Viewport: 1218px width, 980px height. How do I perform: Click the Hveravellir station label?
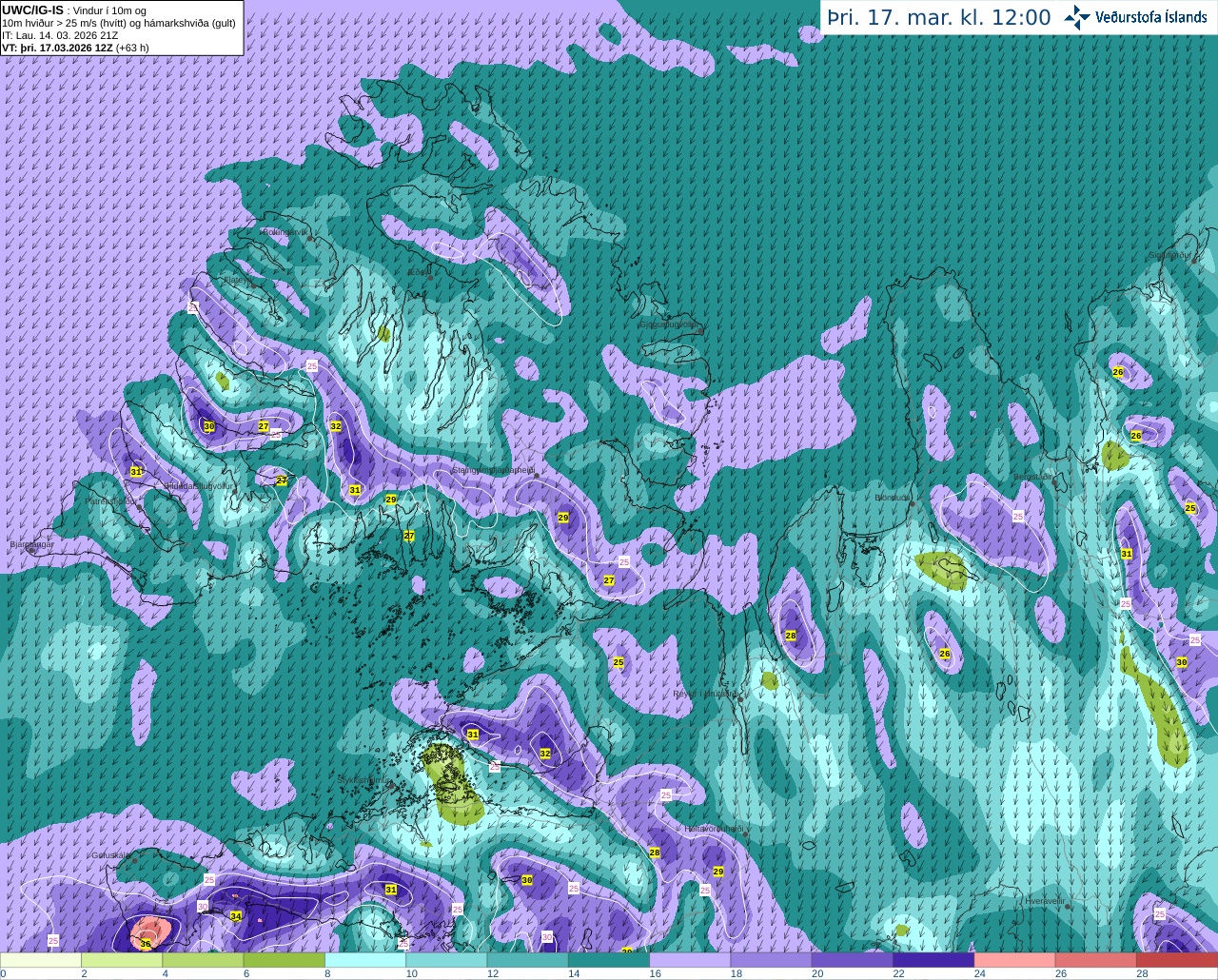[1043, 900]
